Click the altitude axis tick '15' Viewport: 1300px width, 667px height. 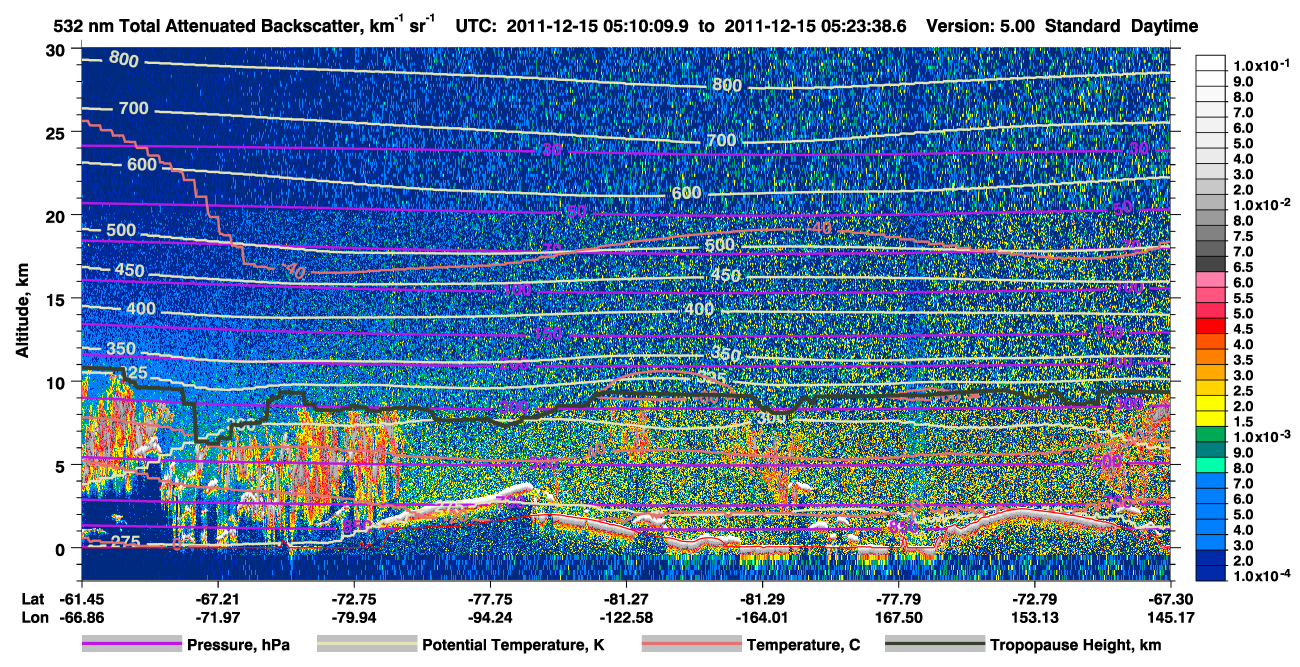57,299
